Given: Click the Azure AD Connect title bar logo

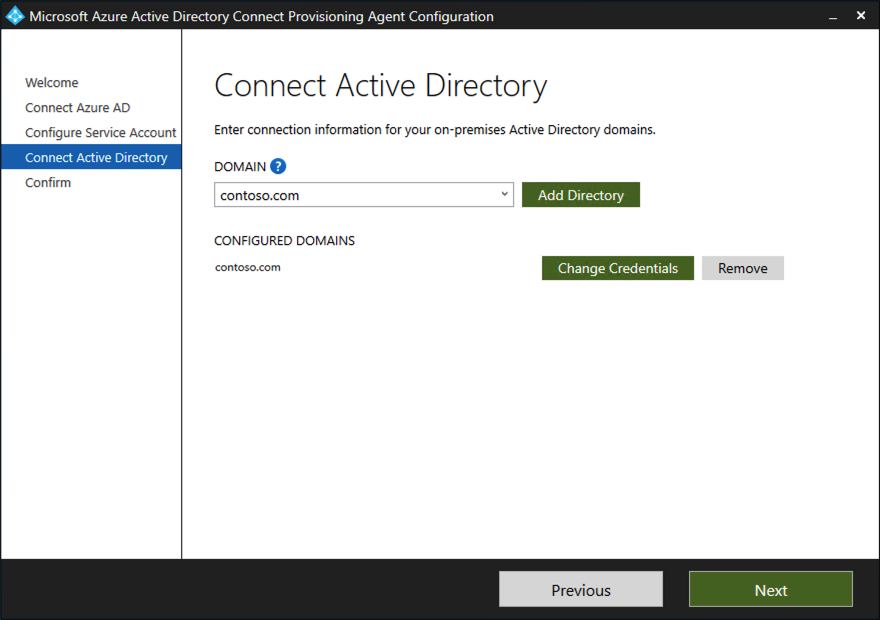Looking at the screenshot, I should (x=15, y=16).
